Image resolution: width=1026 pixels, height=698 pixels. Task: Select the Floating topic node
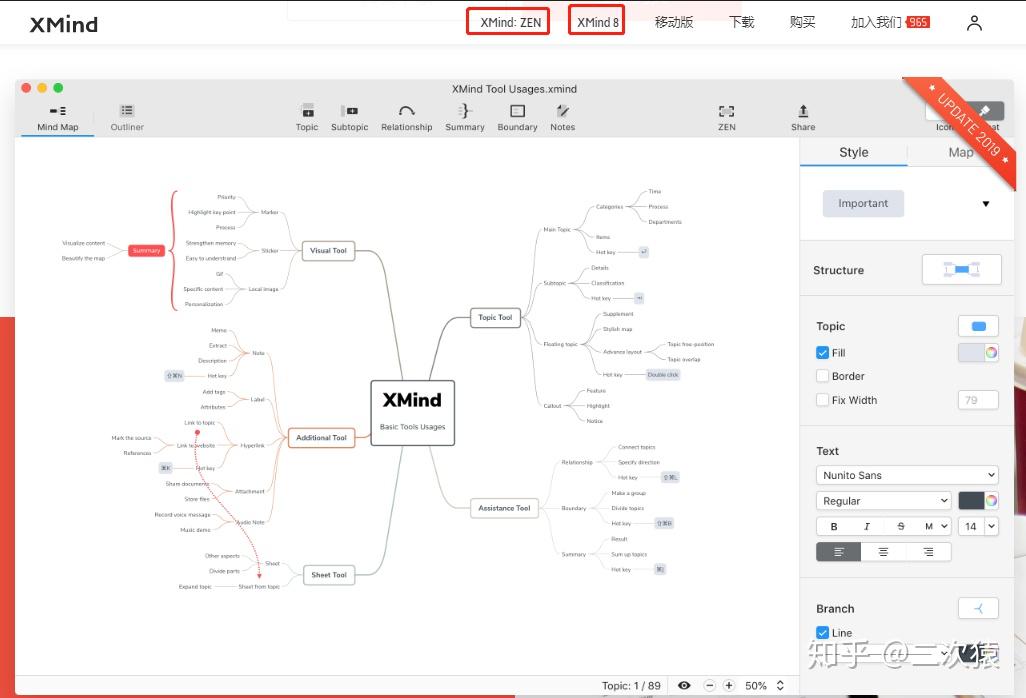(x=560, y=344)
